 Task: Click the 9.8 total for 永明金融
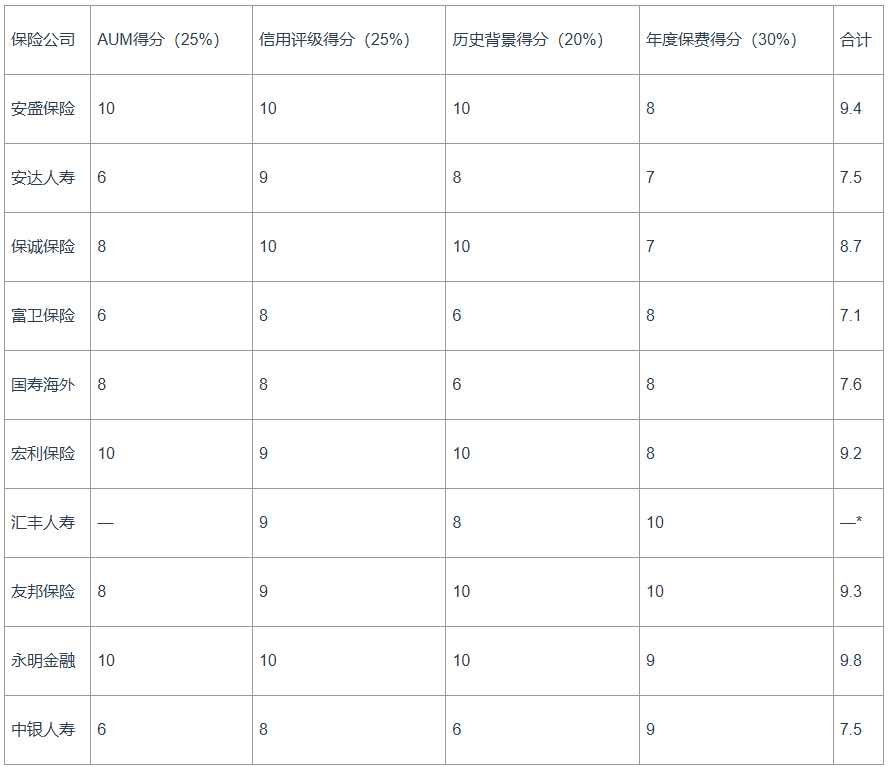[851, 661]
